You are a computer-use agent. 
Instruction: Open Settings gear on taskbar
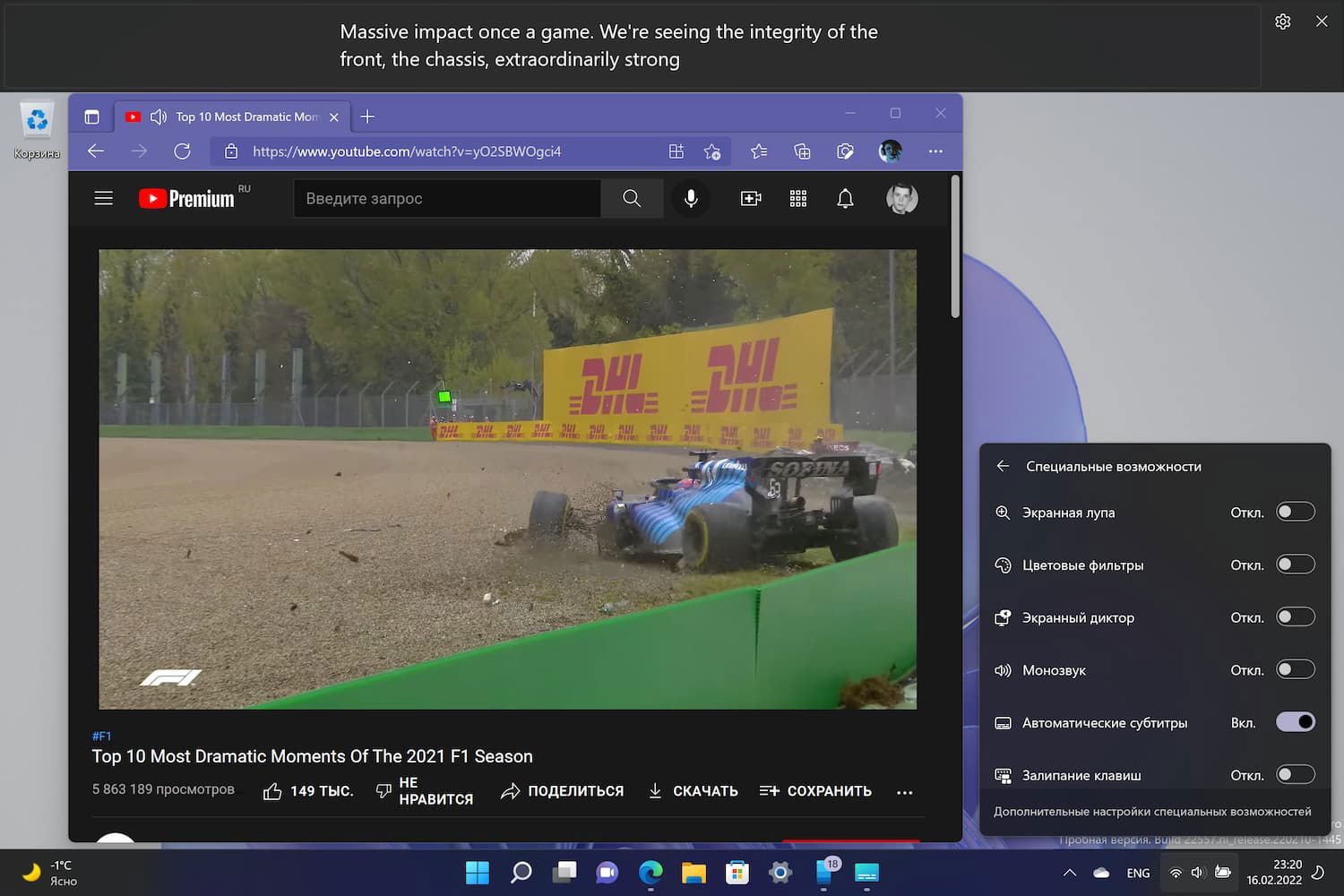(x=780, y=873)
